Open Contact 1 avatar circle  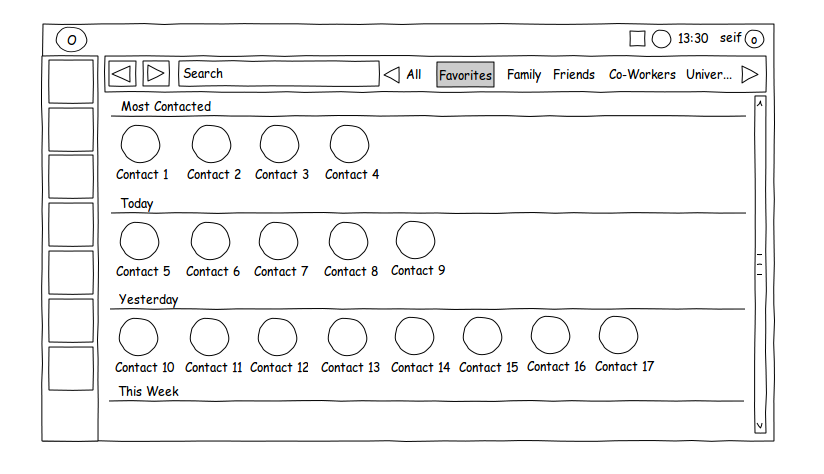point(140,144)
